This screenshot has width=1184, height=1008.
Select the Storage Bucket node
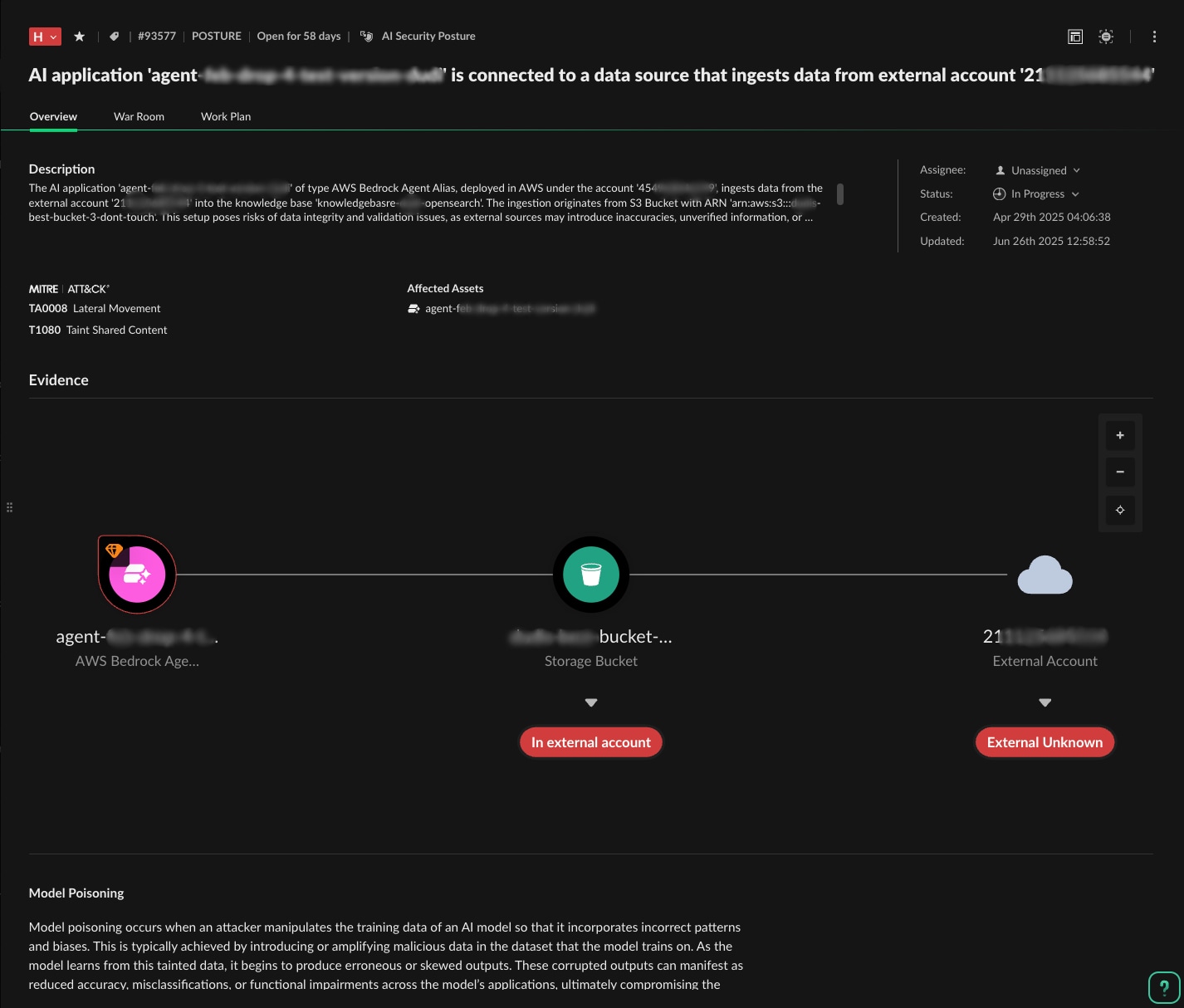pyautogui.click(x=591, y=575)
